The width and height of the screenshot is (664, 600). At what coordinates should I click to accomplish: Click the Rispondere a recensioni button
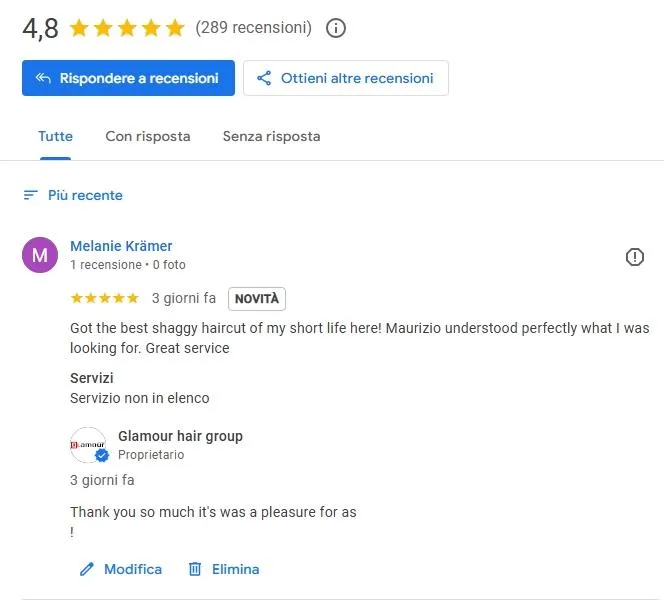(x=128, y=78)
